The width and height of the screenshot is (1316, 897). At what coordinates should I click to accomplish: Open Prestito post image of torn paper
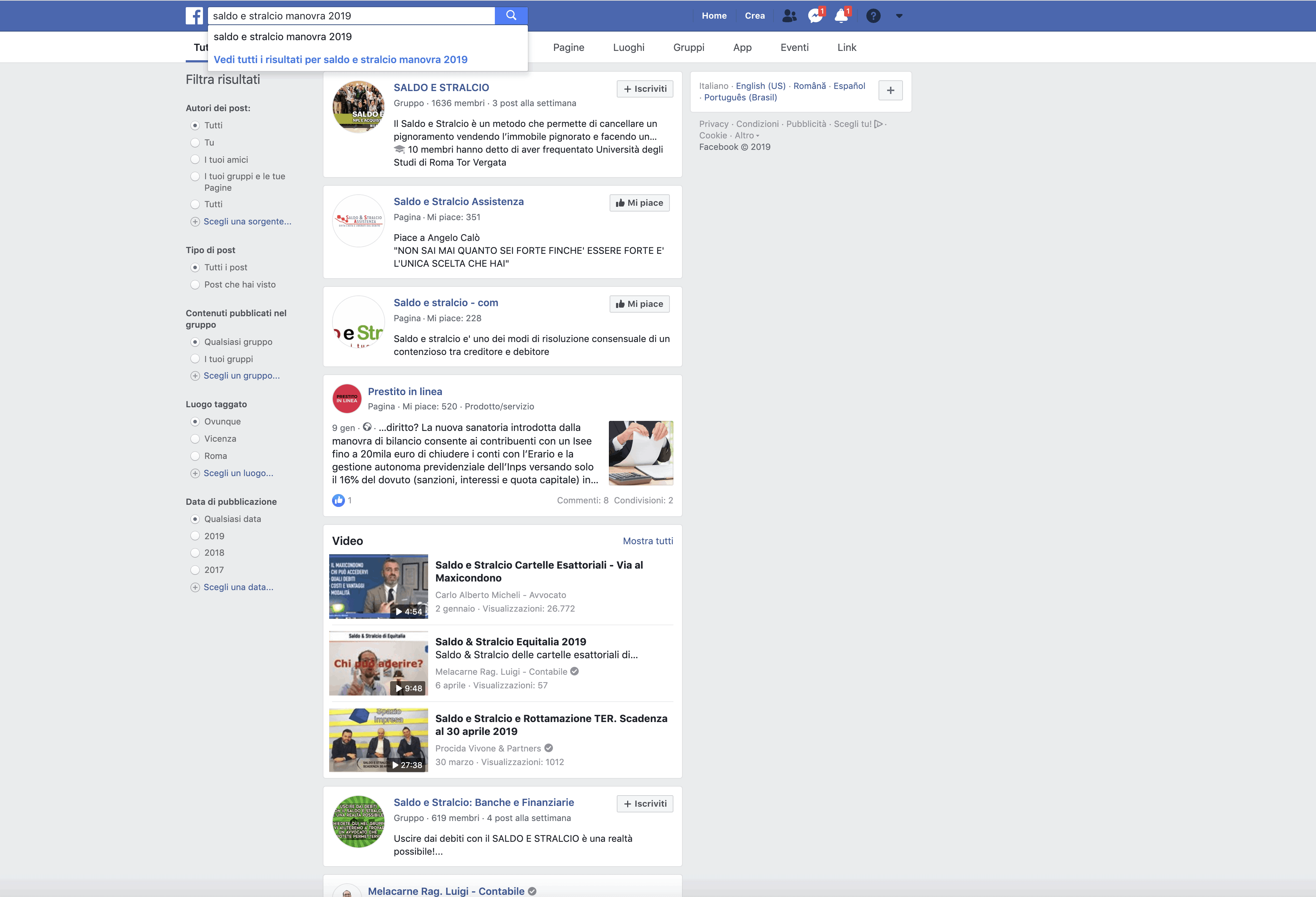(640, 453)
